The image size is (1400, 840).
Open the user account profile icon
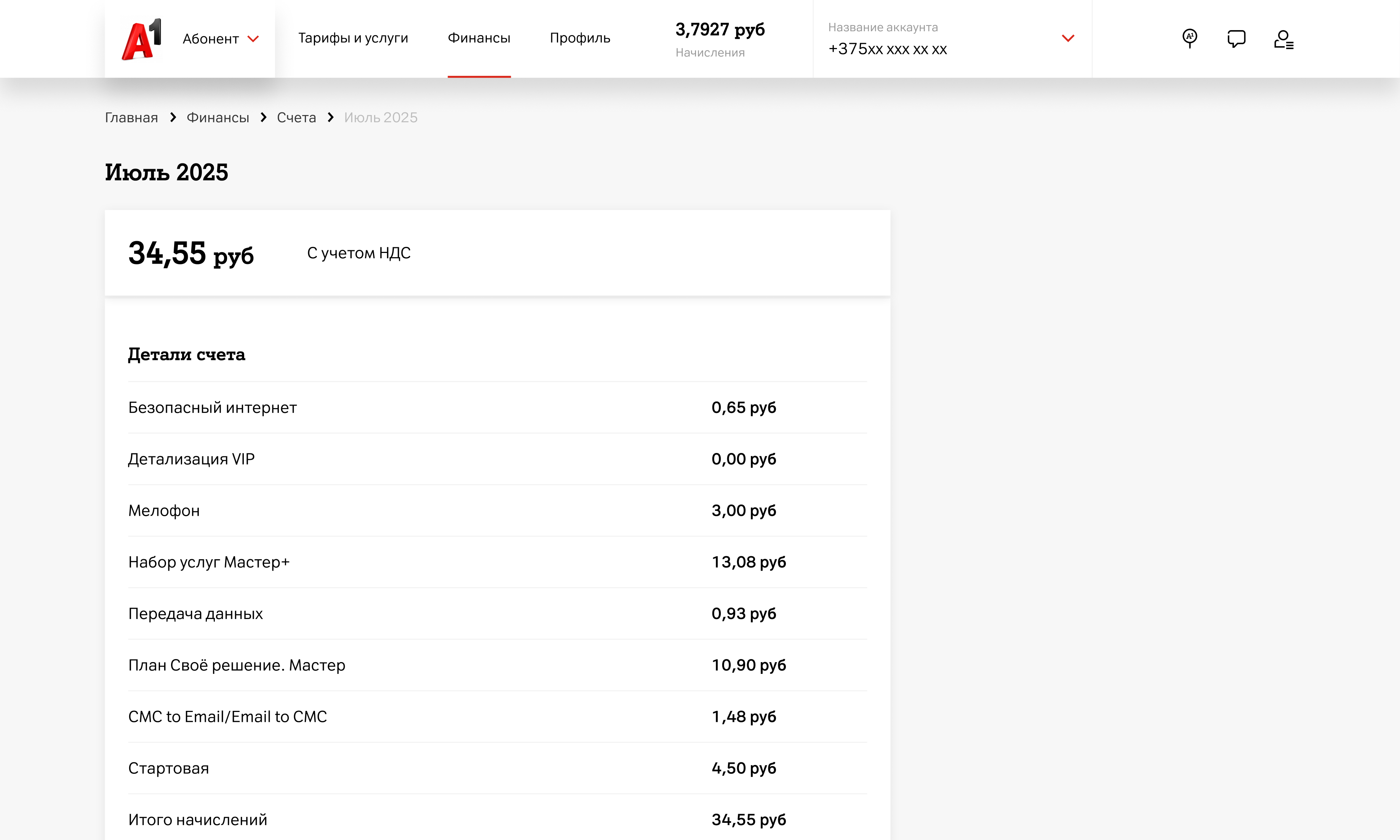[1283, 40]
